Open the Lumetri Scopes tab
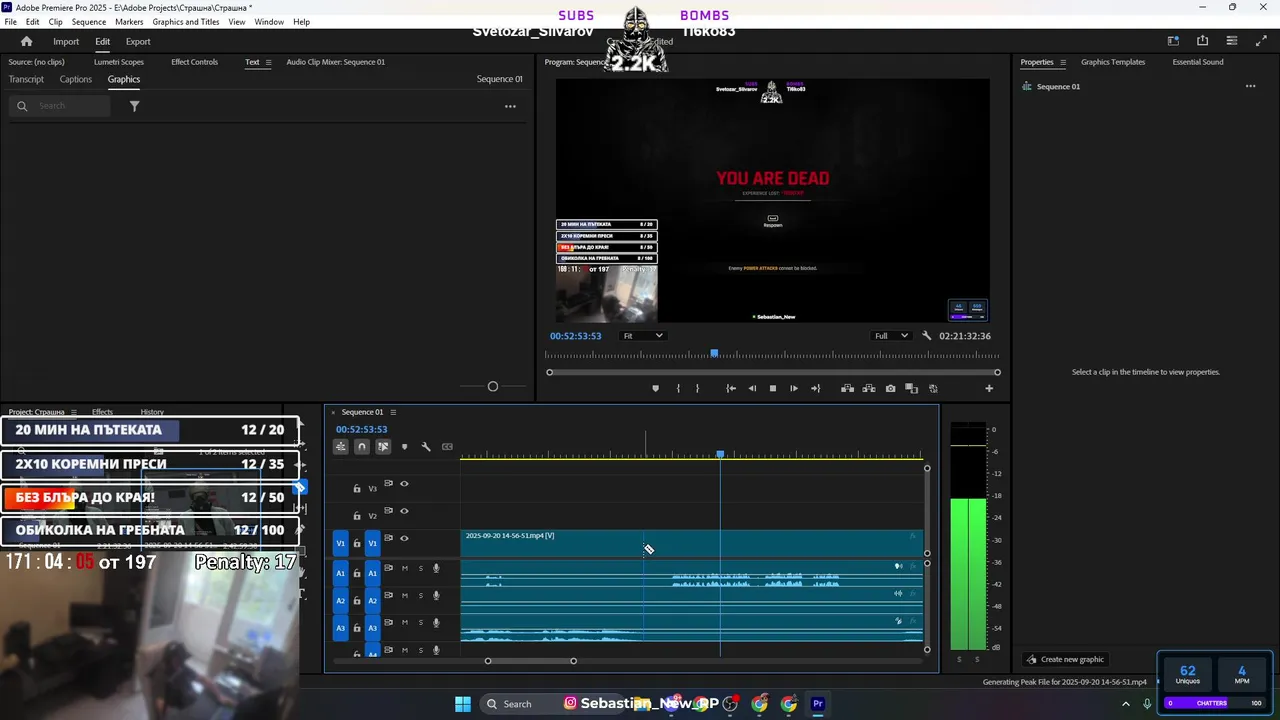The height and width of the screenshot is (720, 1280). [119, 62]
